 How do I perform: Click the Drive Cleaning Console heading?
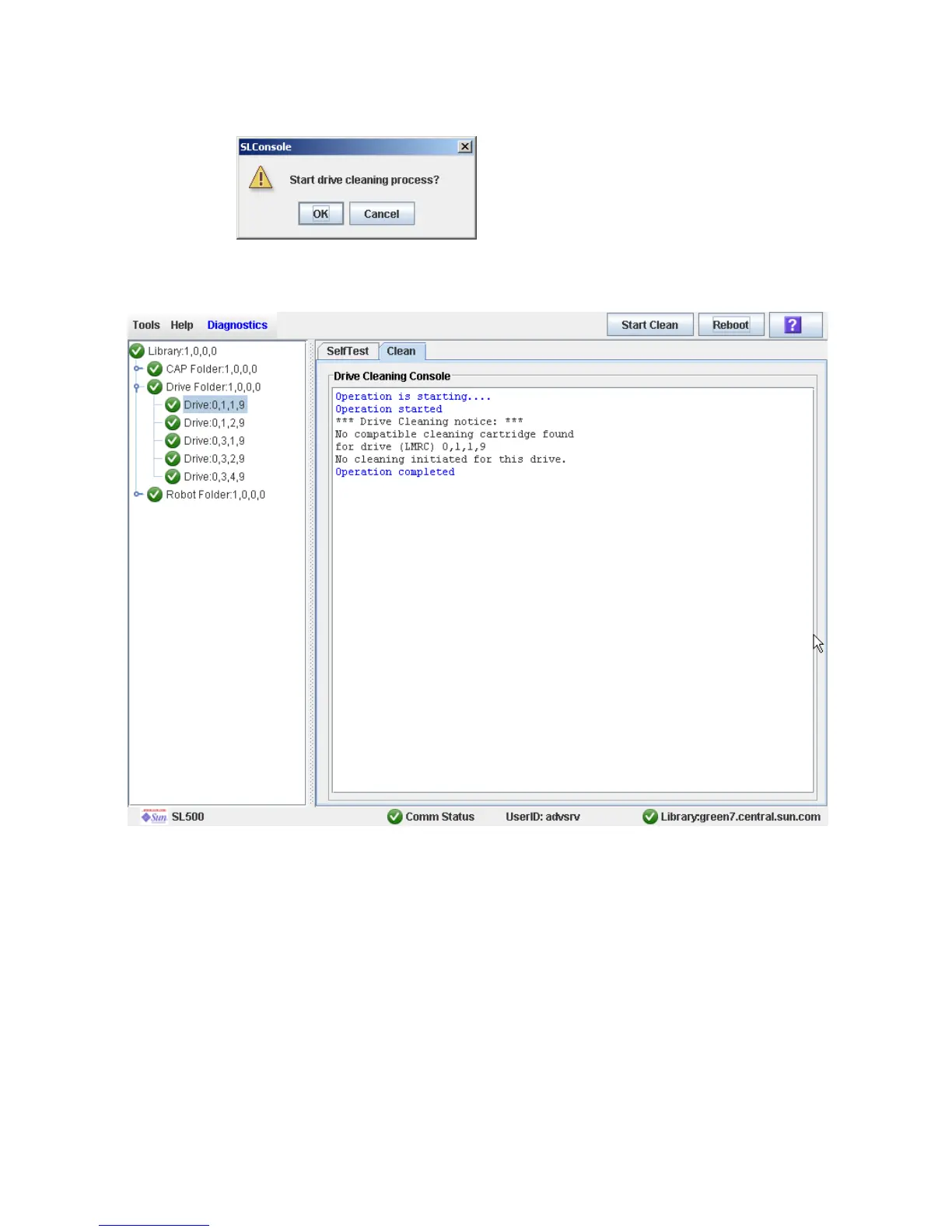392,376
